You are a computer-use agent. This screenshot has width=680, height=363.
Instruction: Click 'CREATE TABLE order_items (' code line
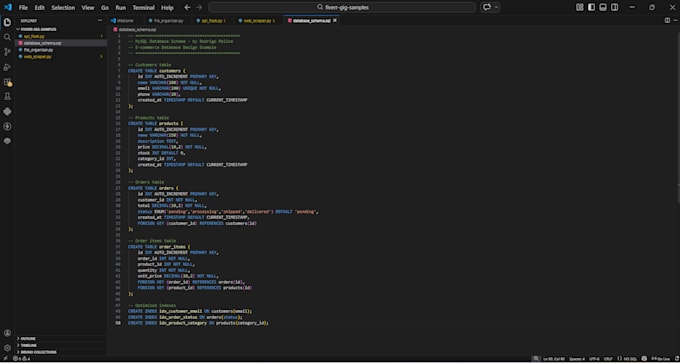(159, 246)
